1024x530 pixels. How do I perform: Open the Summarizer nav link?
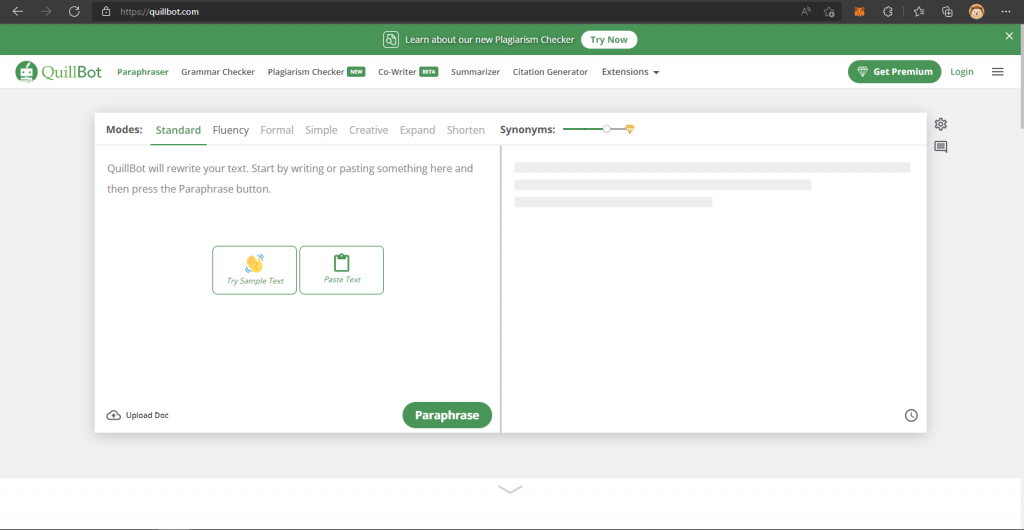[x=475, y=72]
